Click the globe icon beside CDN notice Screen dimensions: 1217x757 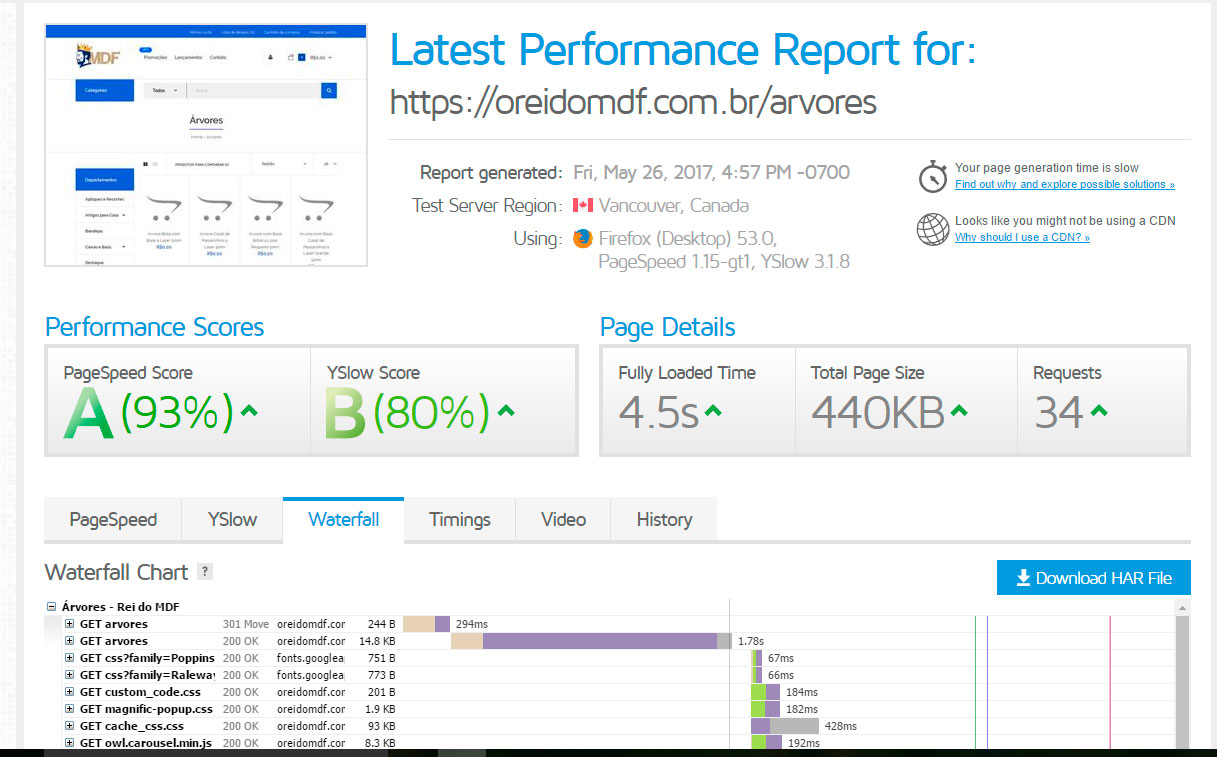[932, 229]
